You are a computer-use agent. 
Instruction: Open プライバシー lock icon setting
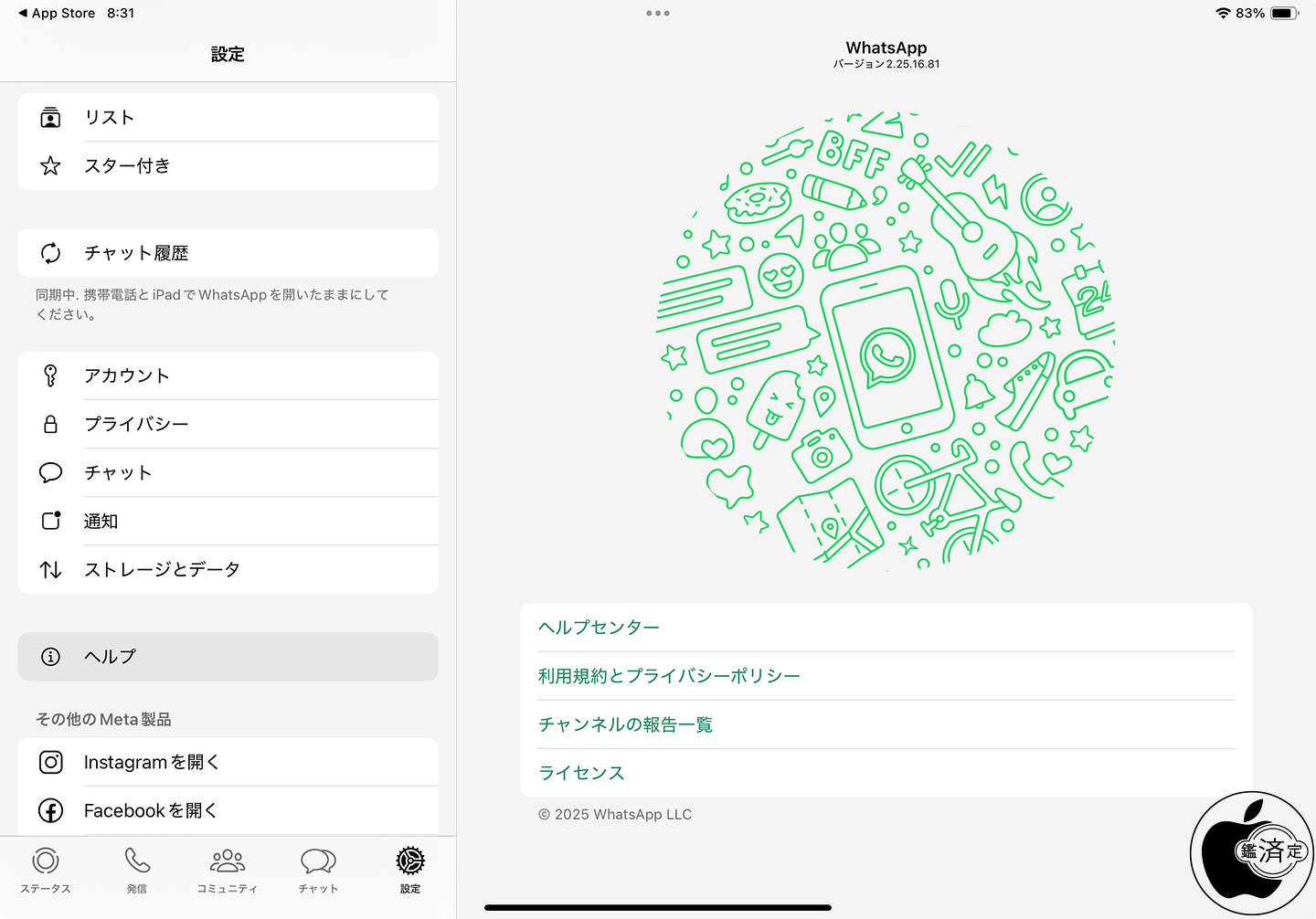pos(50,424)
